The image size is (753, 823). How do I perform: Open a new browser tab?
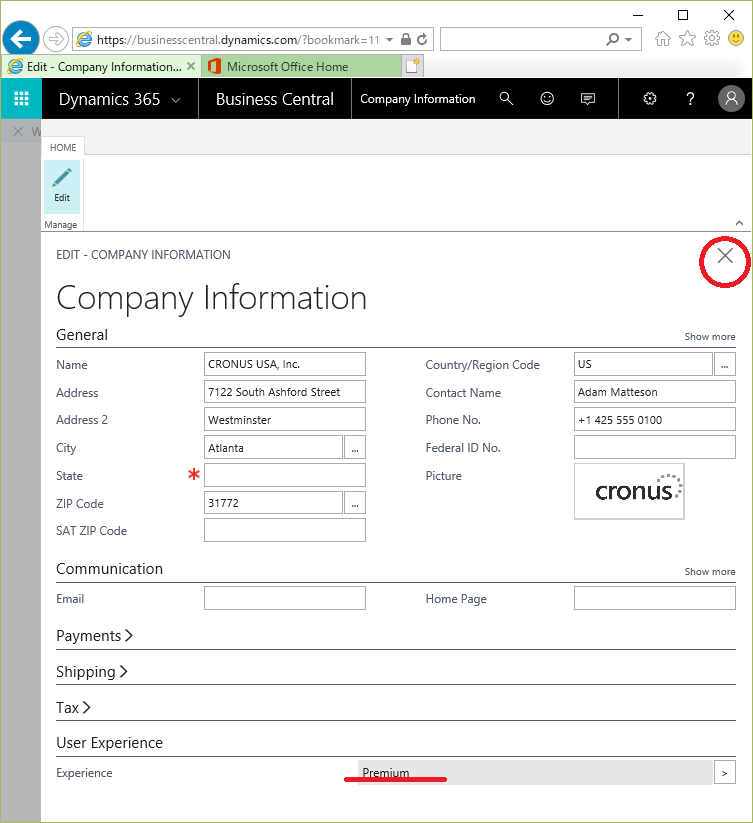[x=412, y=66]
